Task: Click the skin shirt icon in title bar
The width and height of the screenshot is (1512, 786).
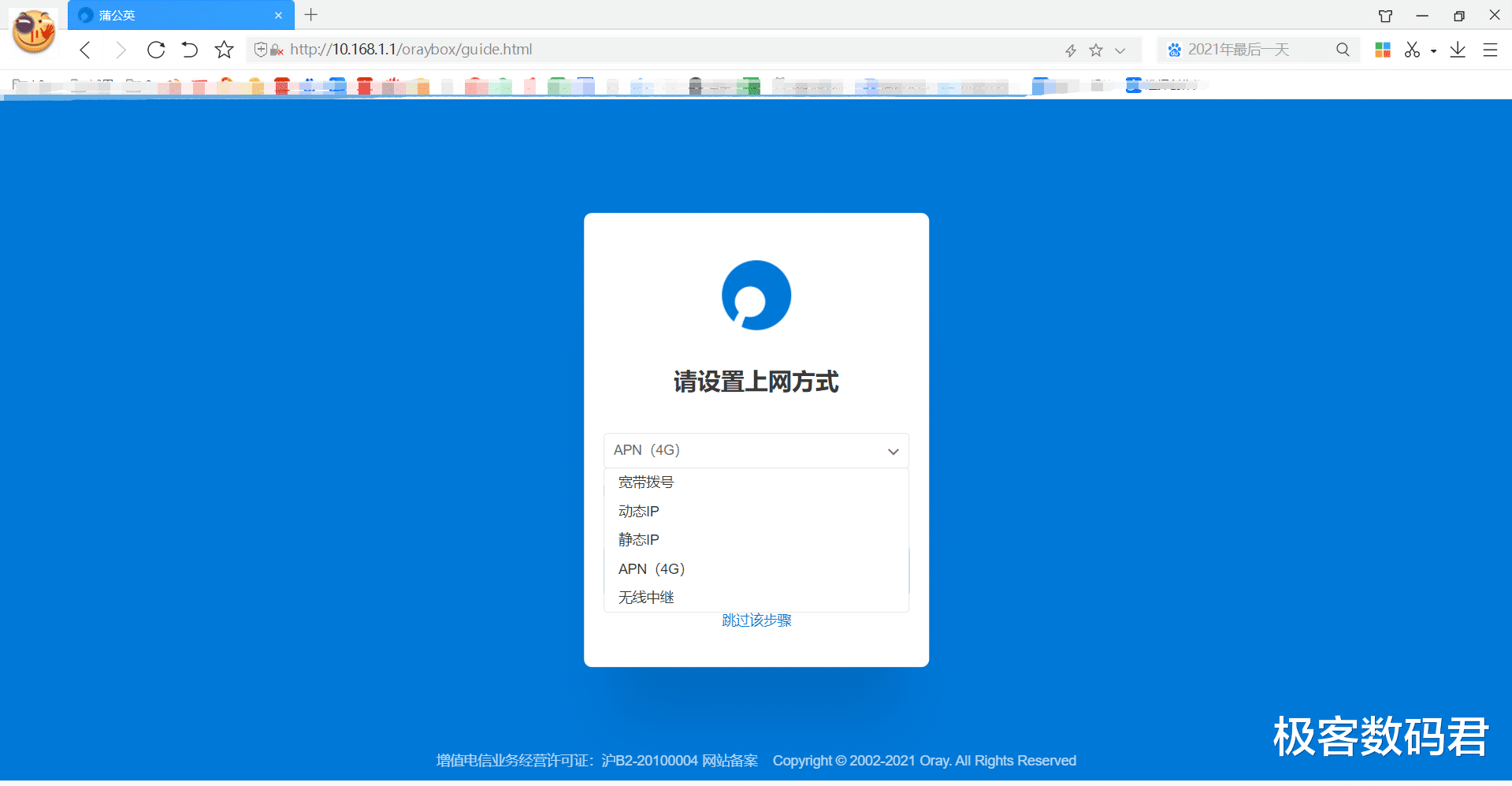Action: pos(1385,16)
